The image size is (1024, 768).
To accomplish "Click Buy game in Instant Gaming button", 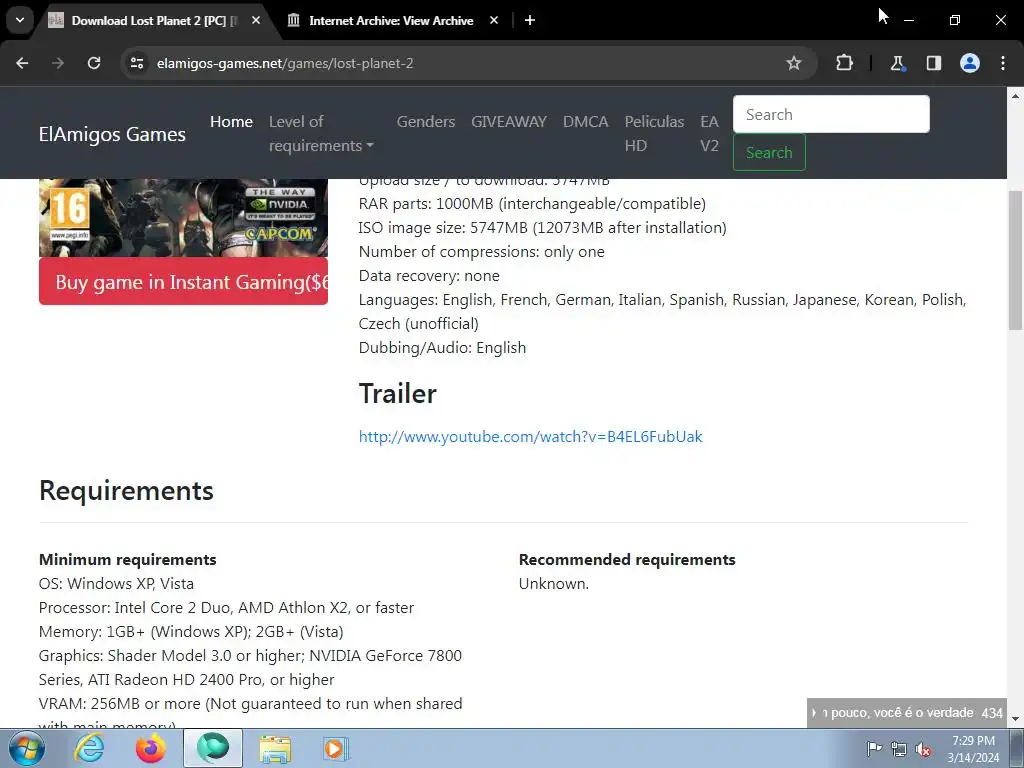I will [184, 281].
